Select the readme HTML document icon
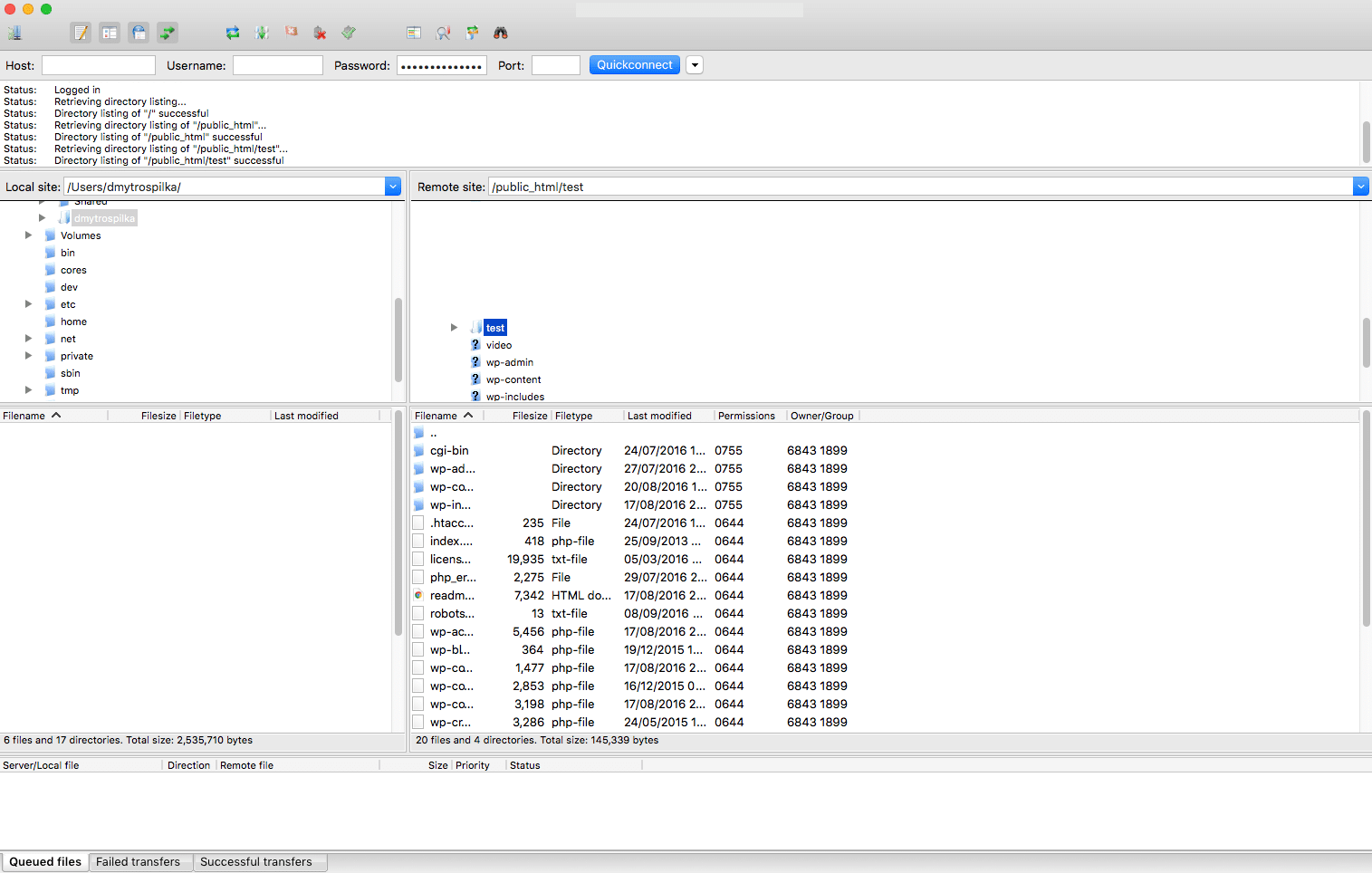1372x873 pixels. [418, 595]
